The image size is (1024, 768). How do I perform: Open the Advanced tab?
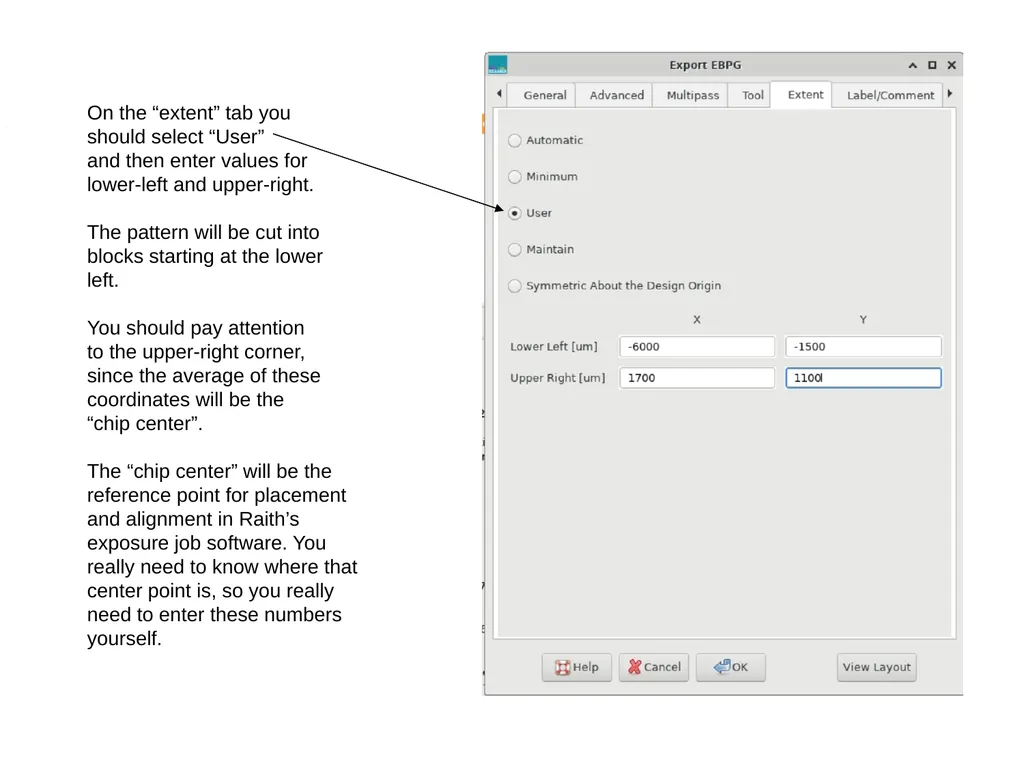click(616, 95)
